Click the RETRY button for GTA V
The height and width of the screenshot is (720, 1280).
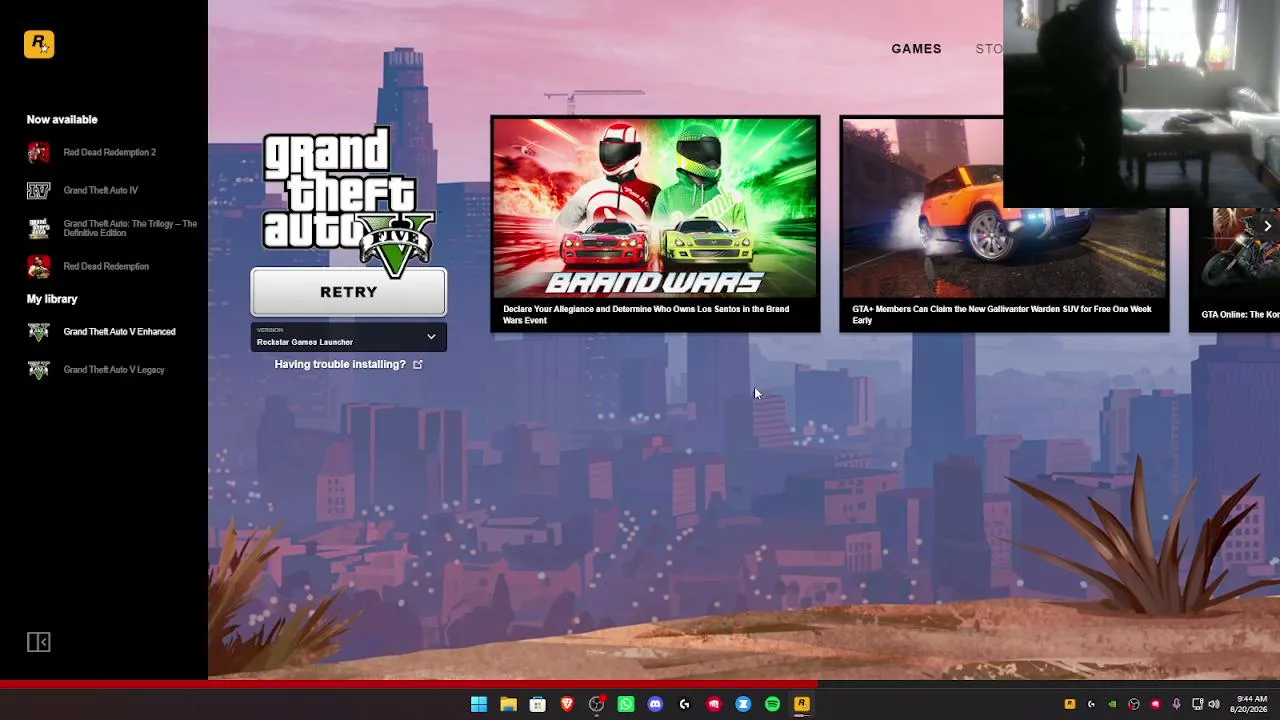(x=349, y=292)
